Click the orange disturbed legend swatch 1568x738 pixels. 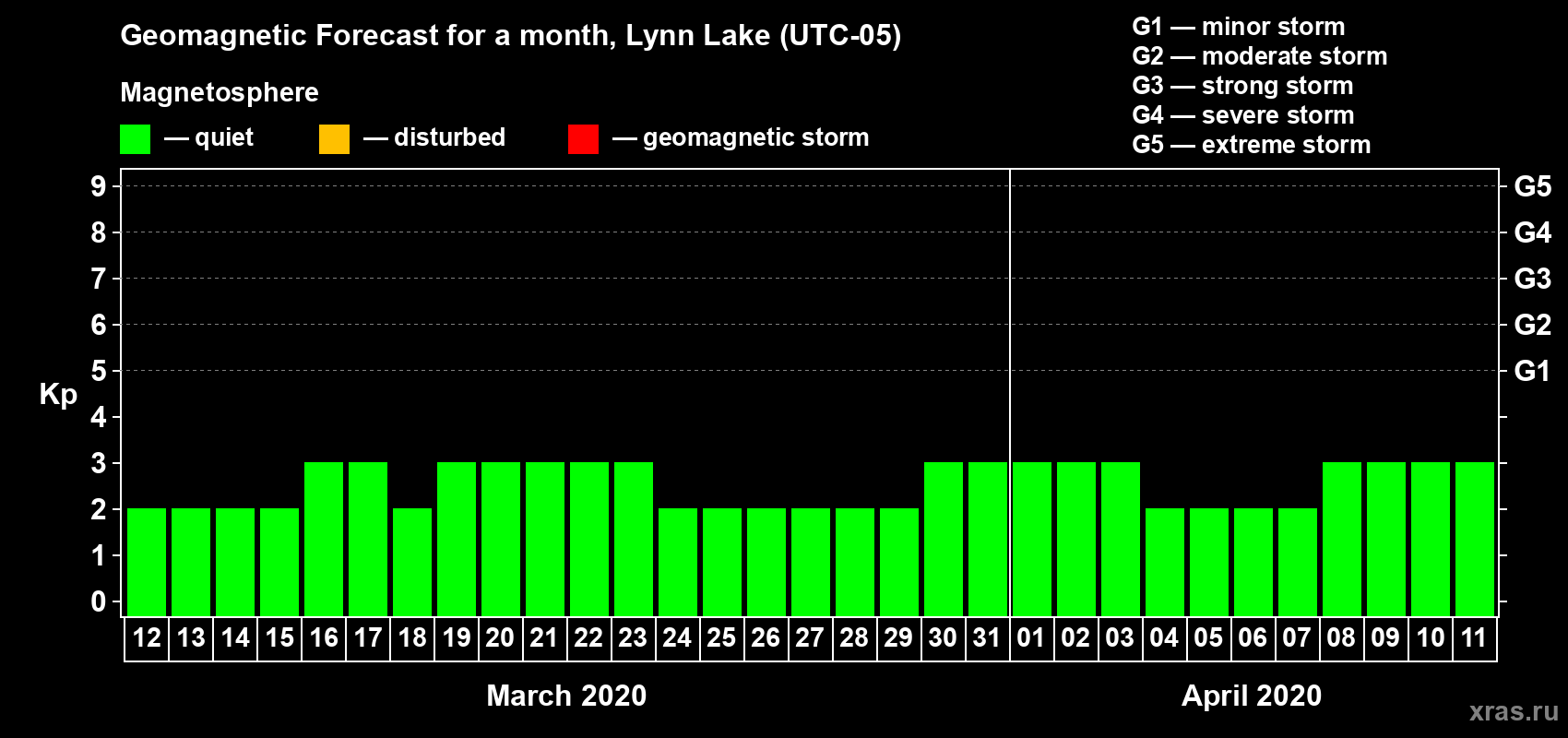(x=335, y=139)
